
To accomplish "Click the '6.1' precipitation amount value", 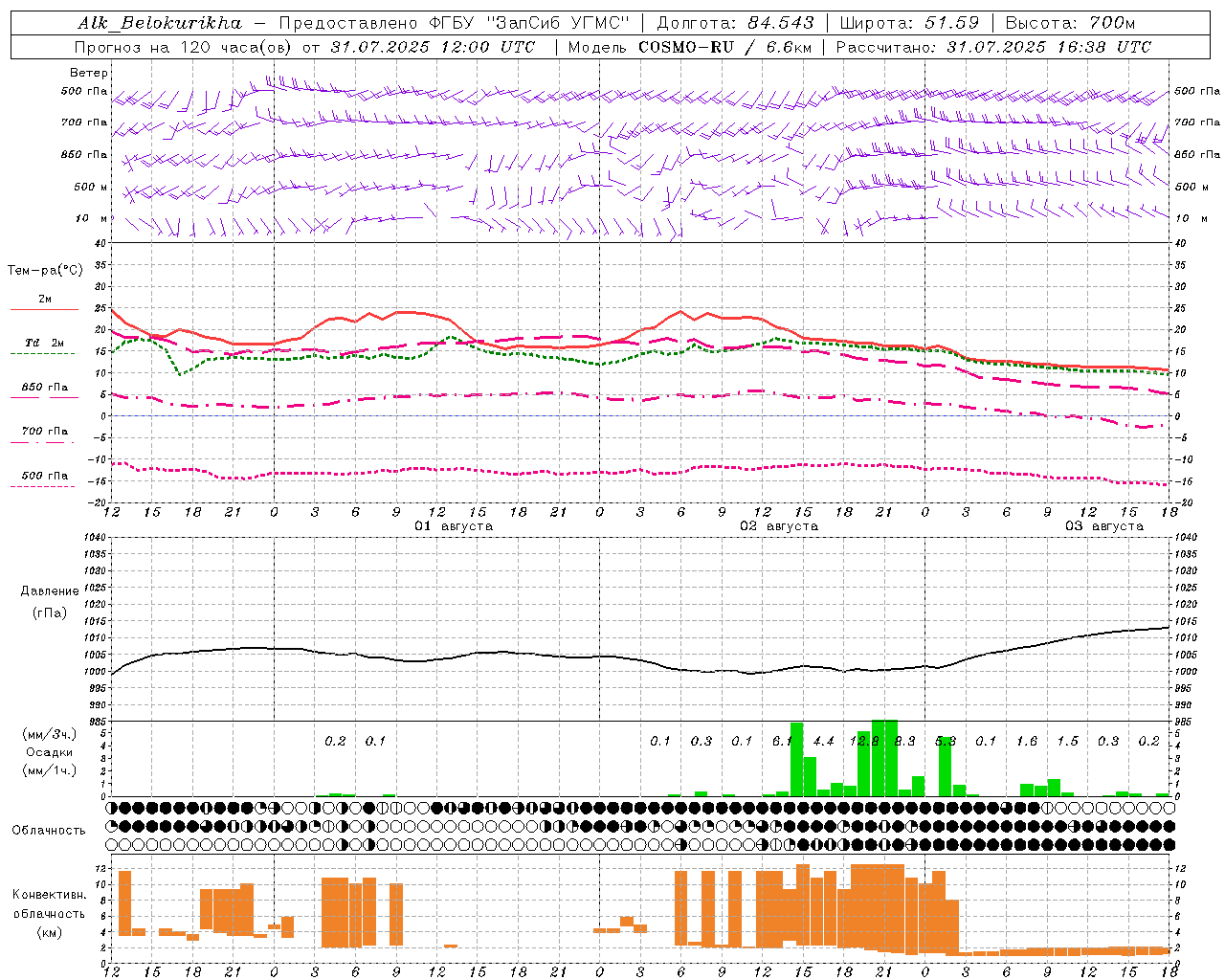I will point(783,742).
